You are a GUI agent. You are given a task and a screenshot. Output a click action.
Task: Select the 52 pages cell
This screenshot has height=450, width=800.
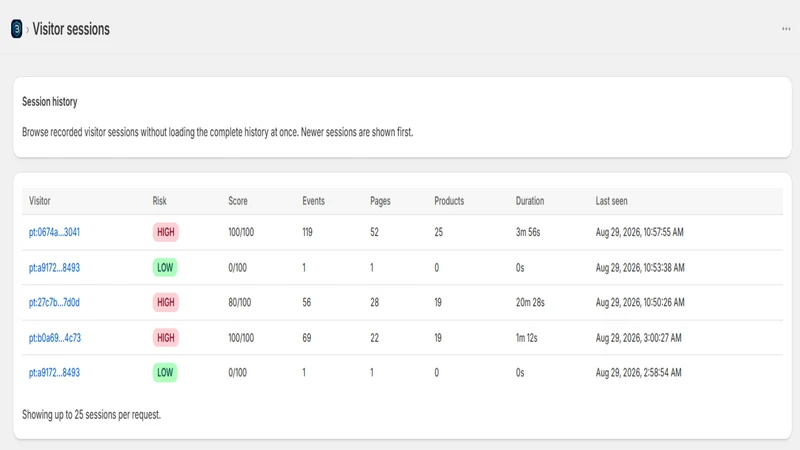374,232
